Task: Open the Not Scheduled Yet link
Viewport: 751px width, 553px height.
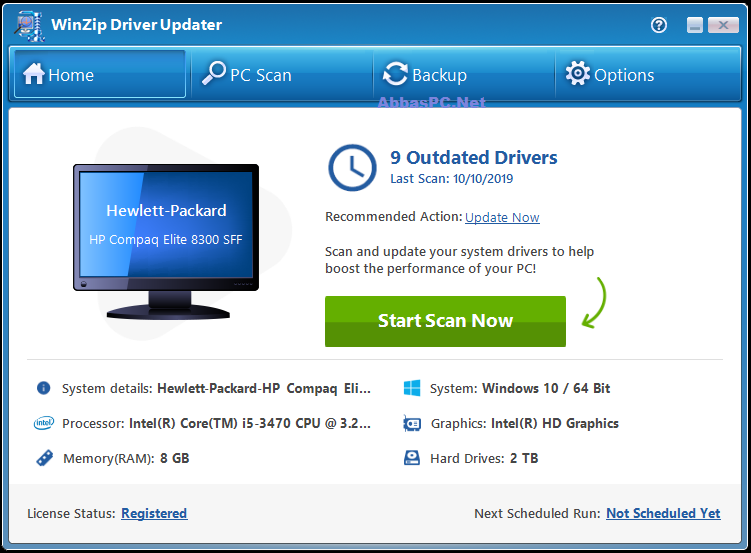Action: (663, 513)
